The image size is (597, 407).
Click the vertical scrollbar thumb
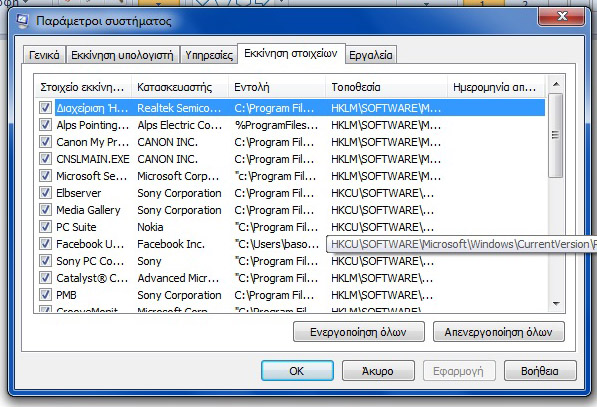tap(556, 135)
